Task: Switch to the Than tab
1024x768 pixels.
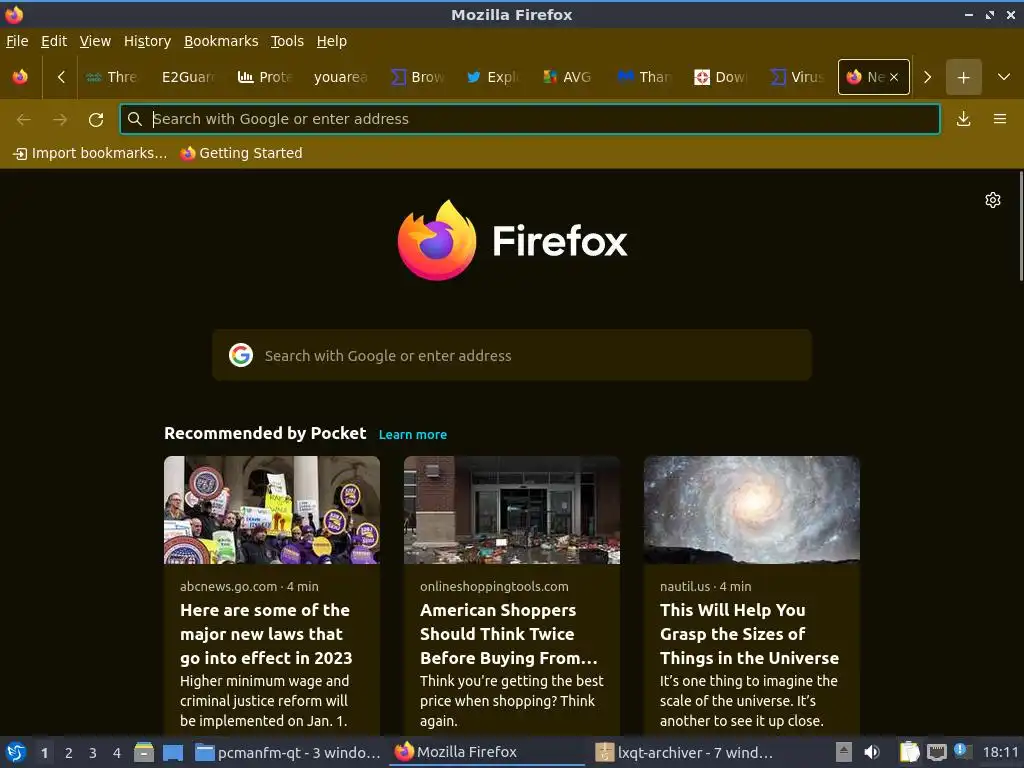Action: [x=645, y=77]
